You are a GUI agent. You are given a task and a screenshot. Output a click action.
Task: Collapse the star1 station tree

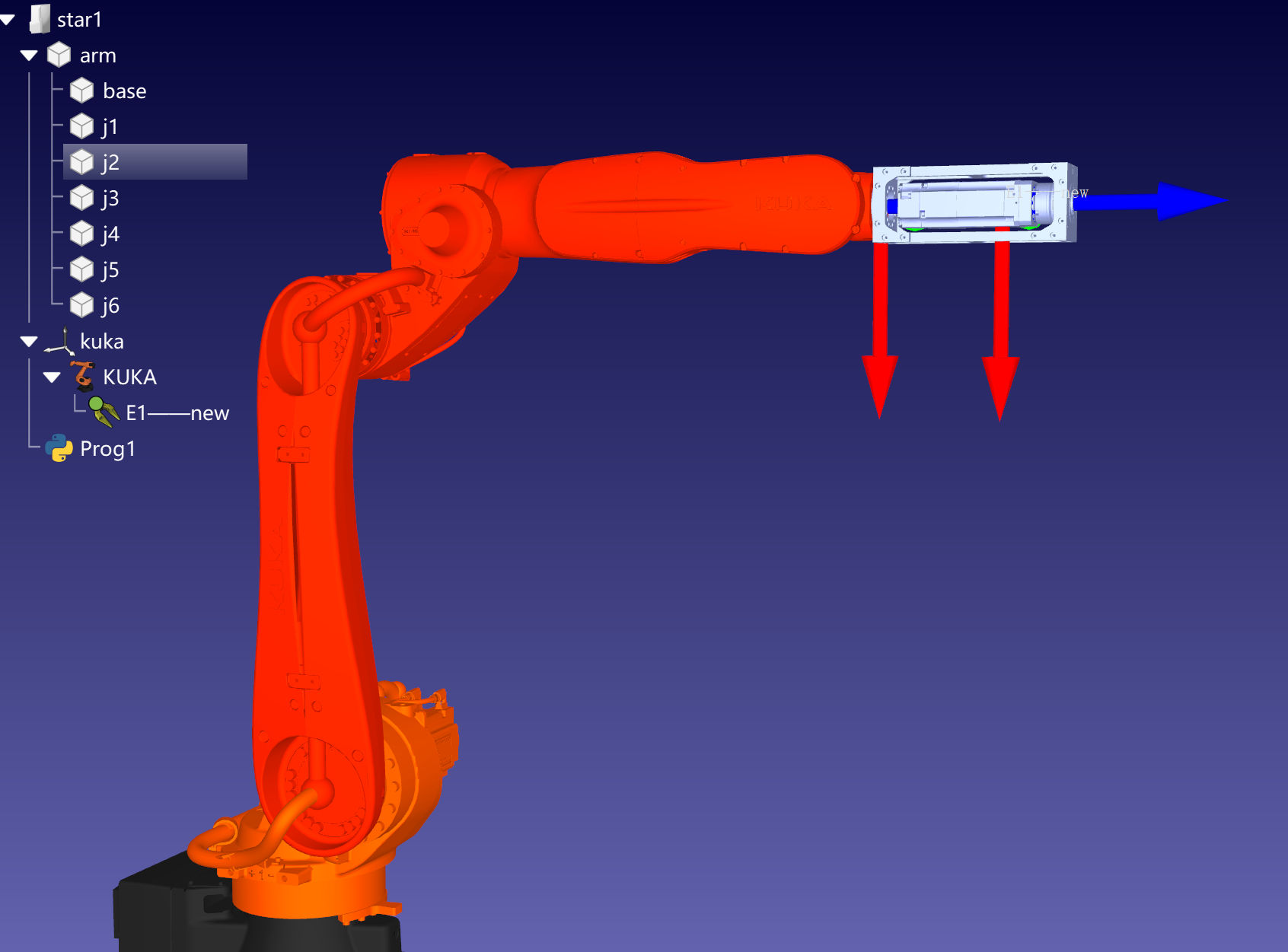(x=8, y=20)
